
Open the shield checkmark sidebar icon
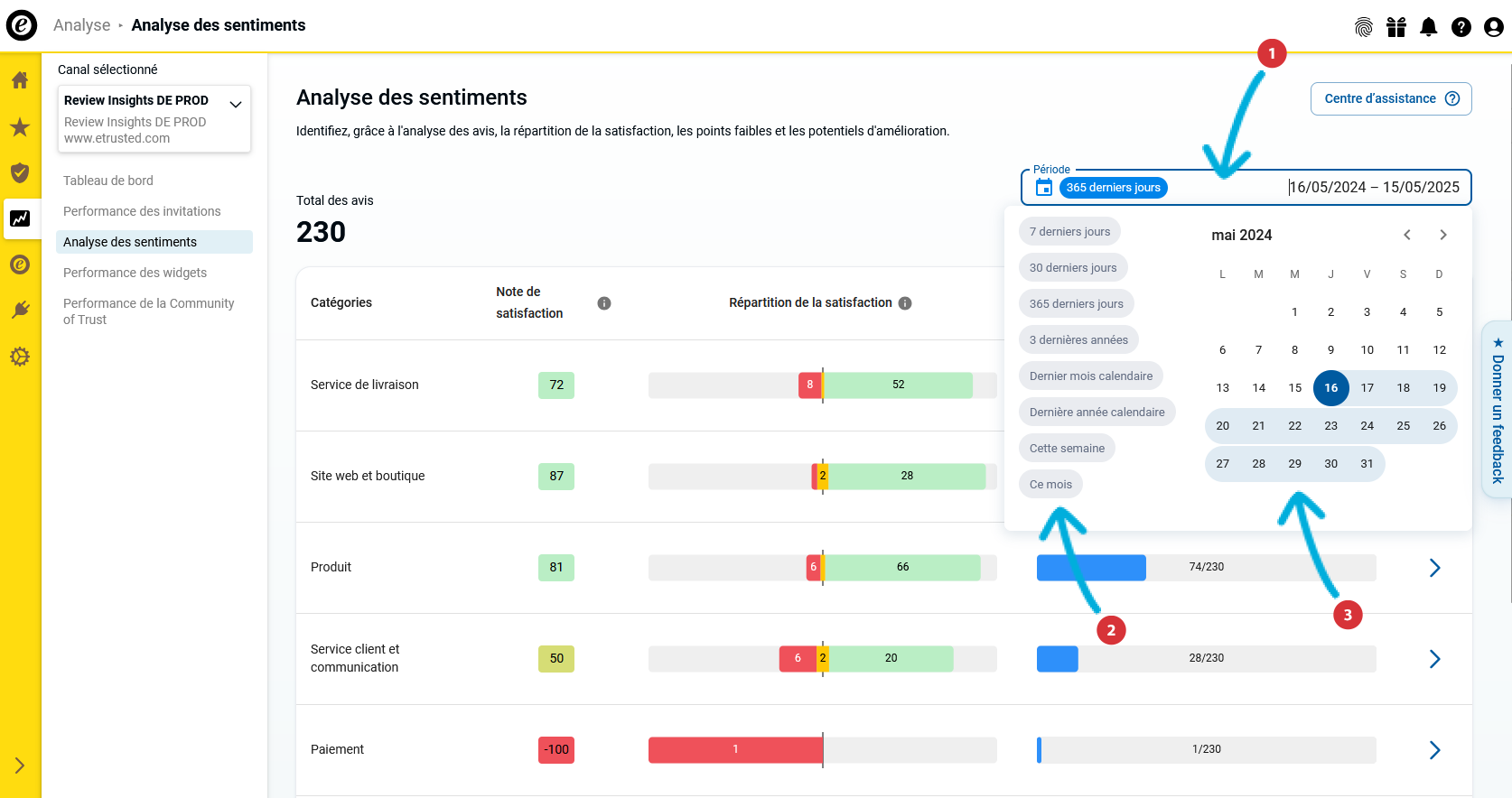click(20, 172)
